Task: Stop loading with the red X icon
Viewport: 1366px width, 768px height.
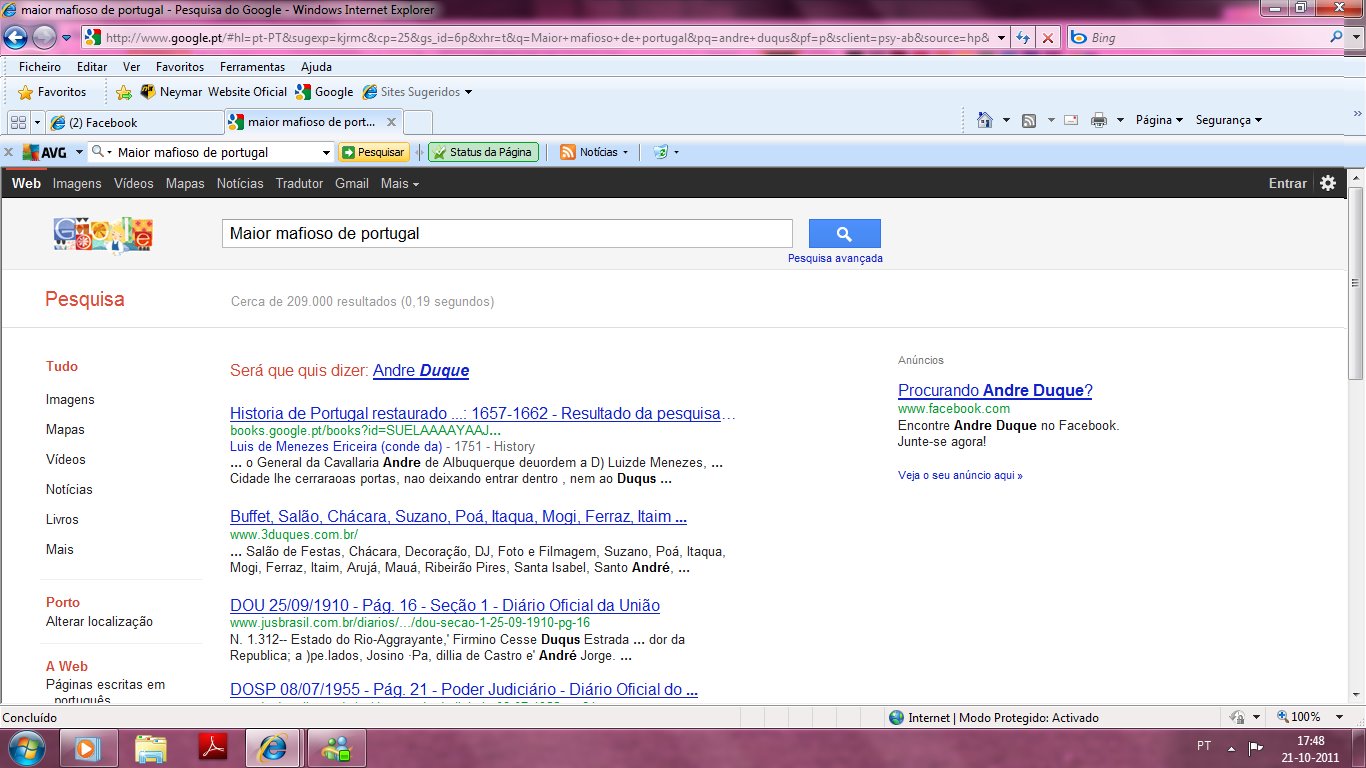Action: click(1047, 38)
